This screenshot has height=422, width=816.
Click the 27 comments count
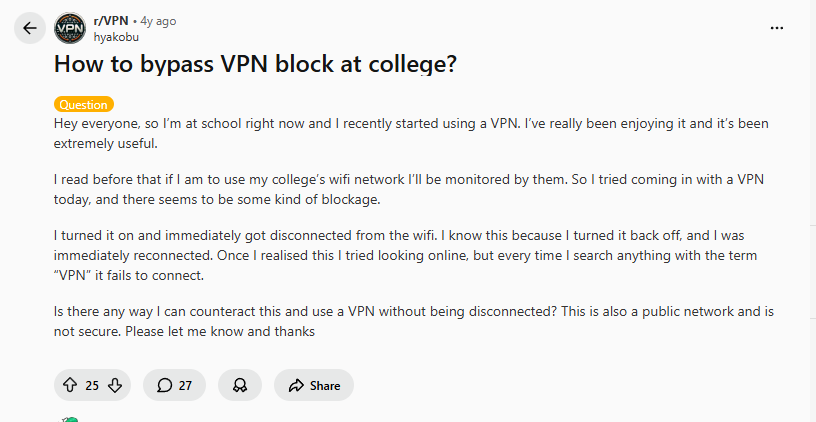(185, 385)
